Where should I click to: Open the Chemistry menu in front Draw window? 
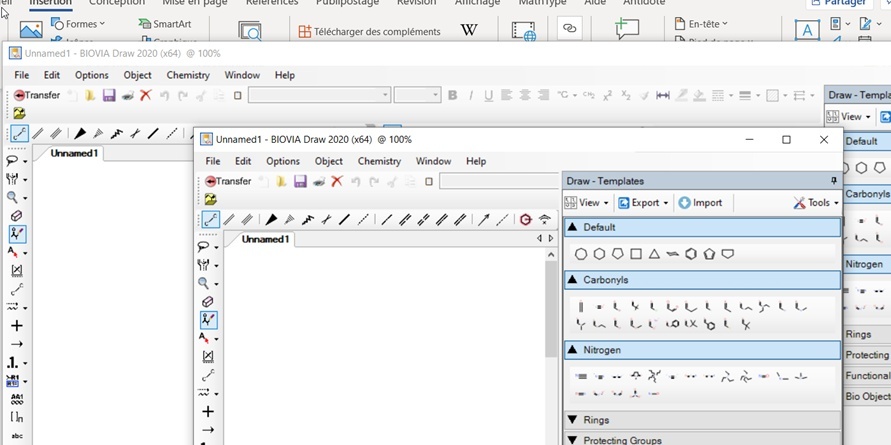pyautogui.click(x=379, y=161)
